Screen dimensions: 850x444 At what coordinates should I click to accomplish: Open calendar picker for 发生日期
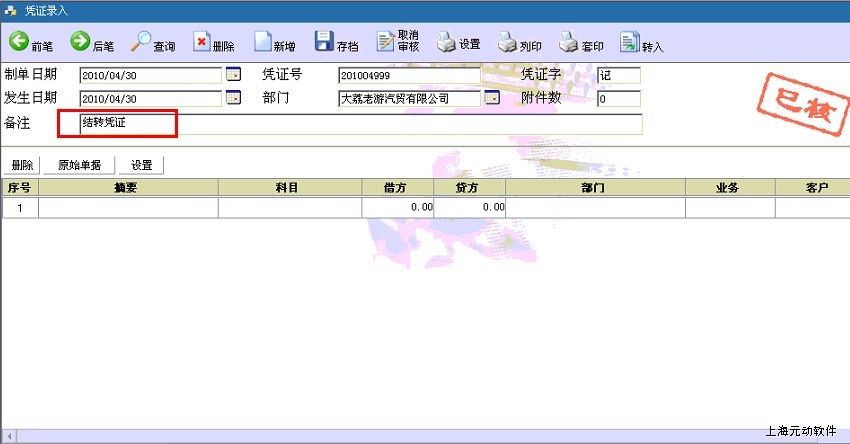point(233,98)
